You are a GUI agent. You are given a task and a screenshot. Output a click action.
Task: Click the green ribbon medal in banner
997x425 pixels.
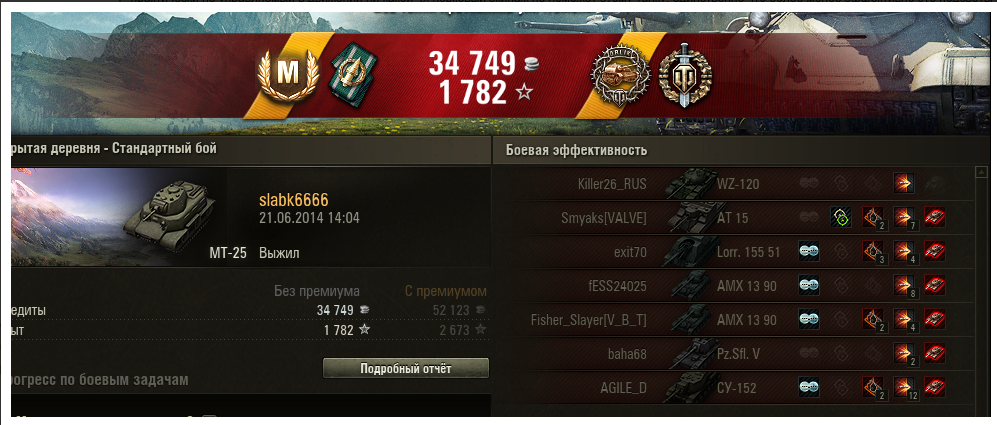pos(353,76)
